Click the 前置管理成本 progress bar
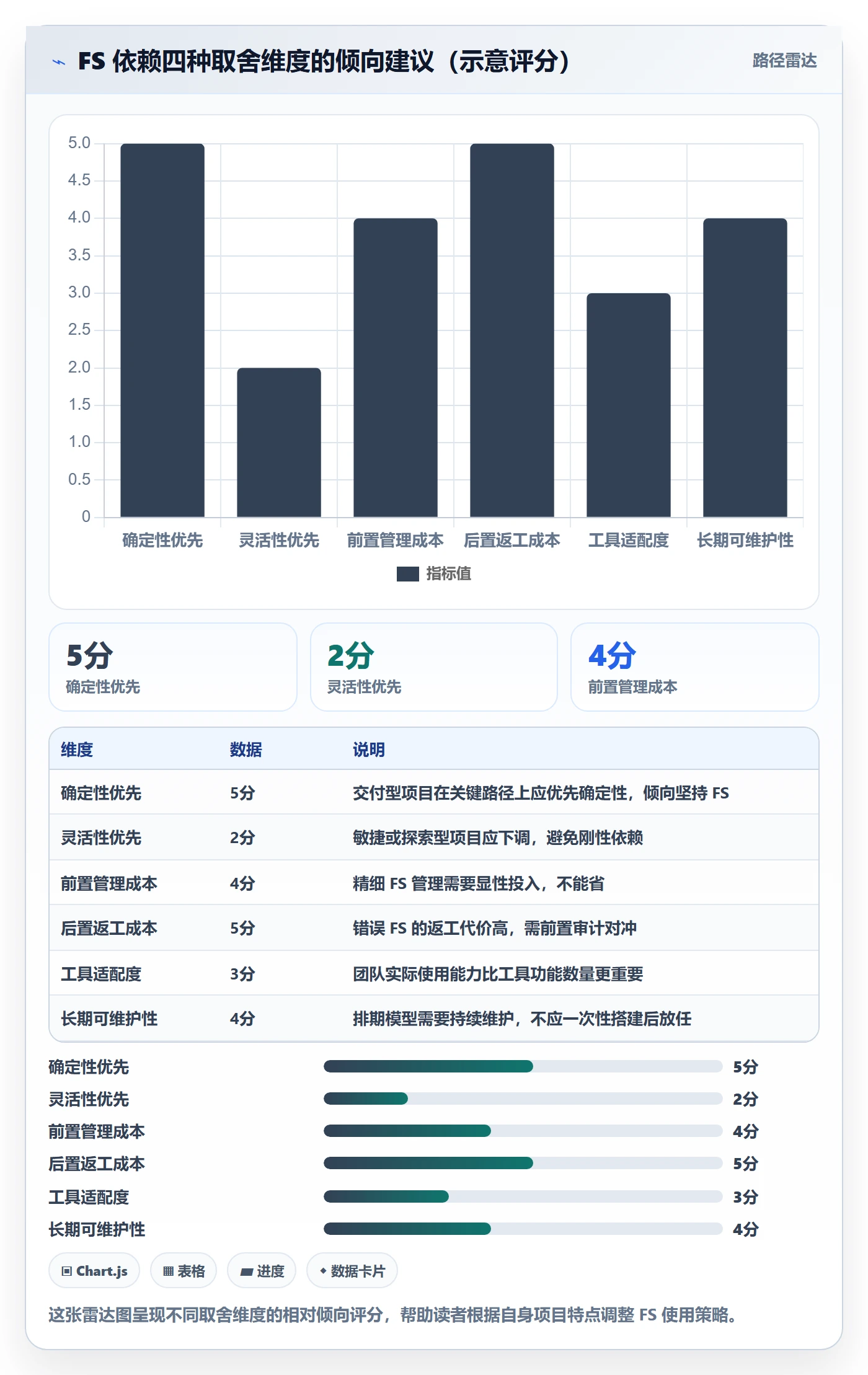 pyautogui.click(x=523, y=1131)
